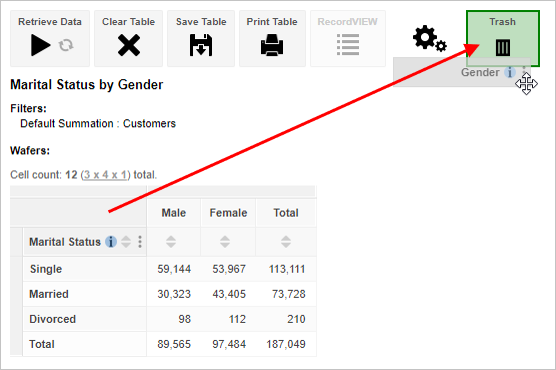Click the dragged Gender field label
556x370 pixels.
(480, 72)
